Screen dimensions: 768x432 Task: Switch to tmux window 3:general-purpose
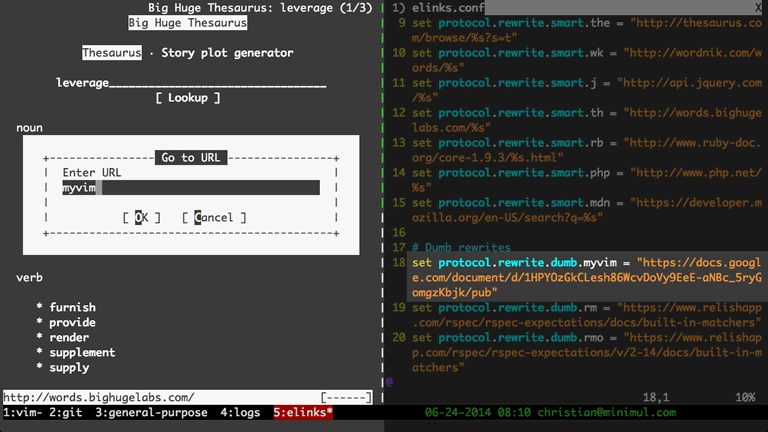[151, 412]
